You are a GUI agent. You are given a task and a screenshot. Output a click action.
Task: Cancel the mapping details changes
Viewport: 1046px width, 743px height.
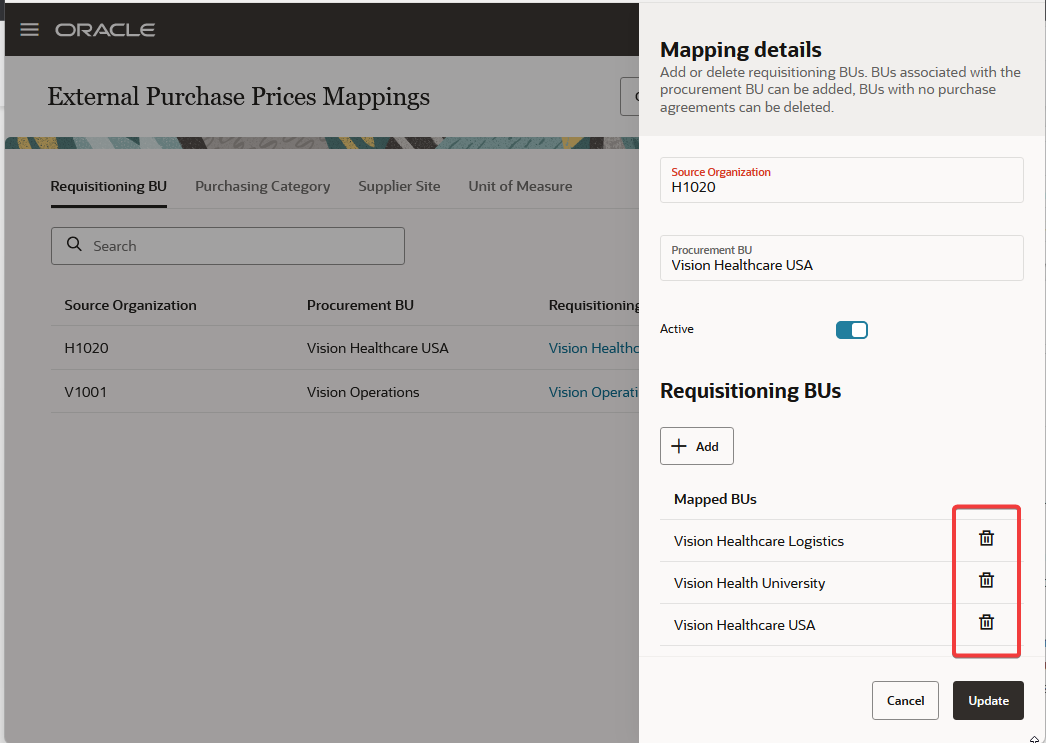(905, 701)
